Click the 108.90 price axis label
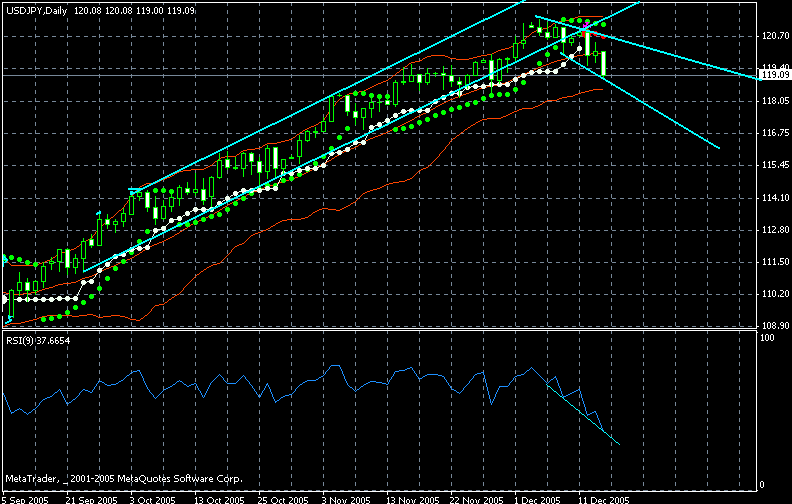The width and height of the screenshot is (792, 504). [775, 325]
